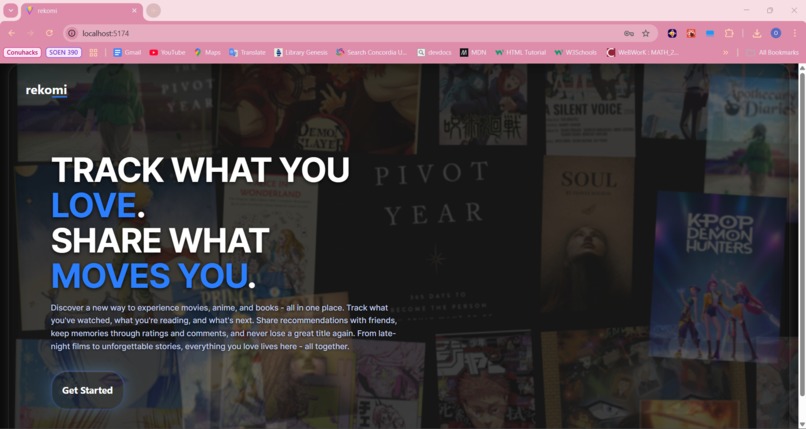Click the browser forward arrow

pos(30,33)
